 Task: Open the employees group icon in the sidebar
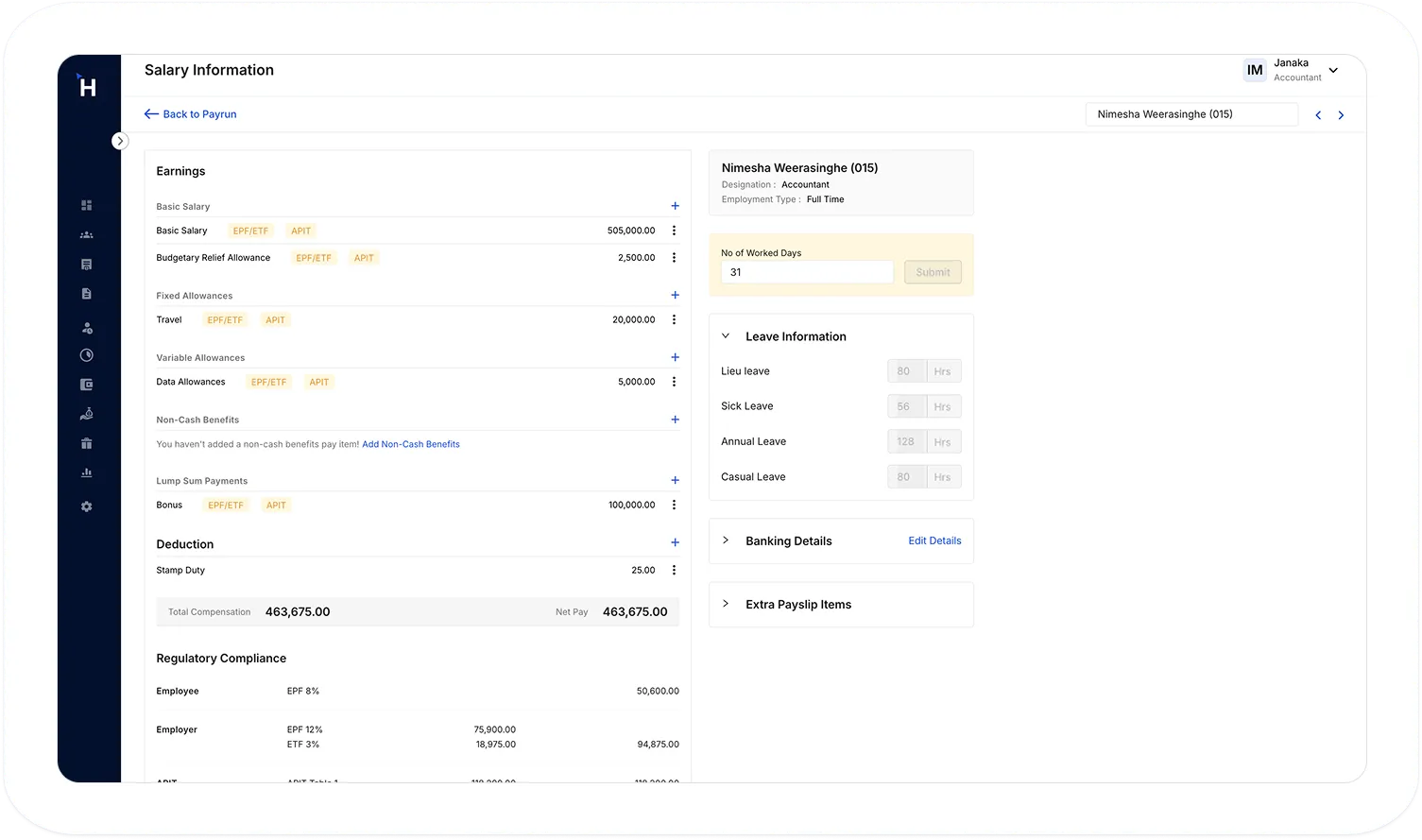pyautogui.click(x=87, y=235)
